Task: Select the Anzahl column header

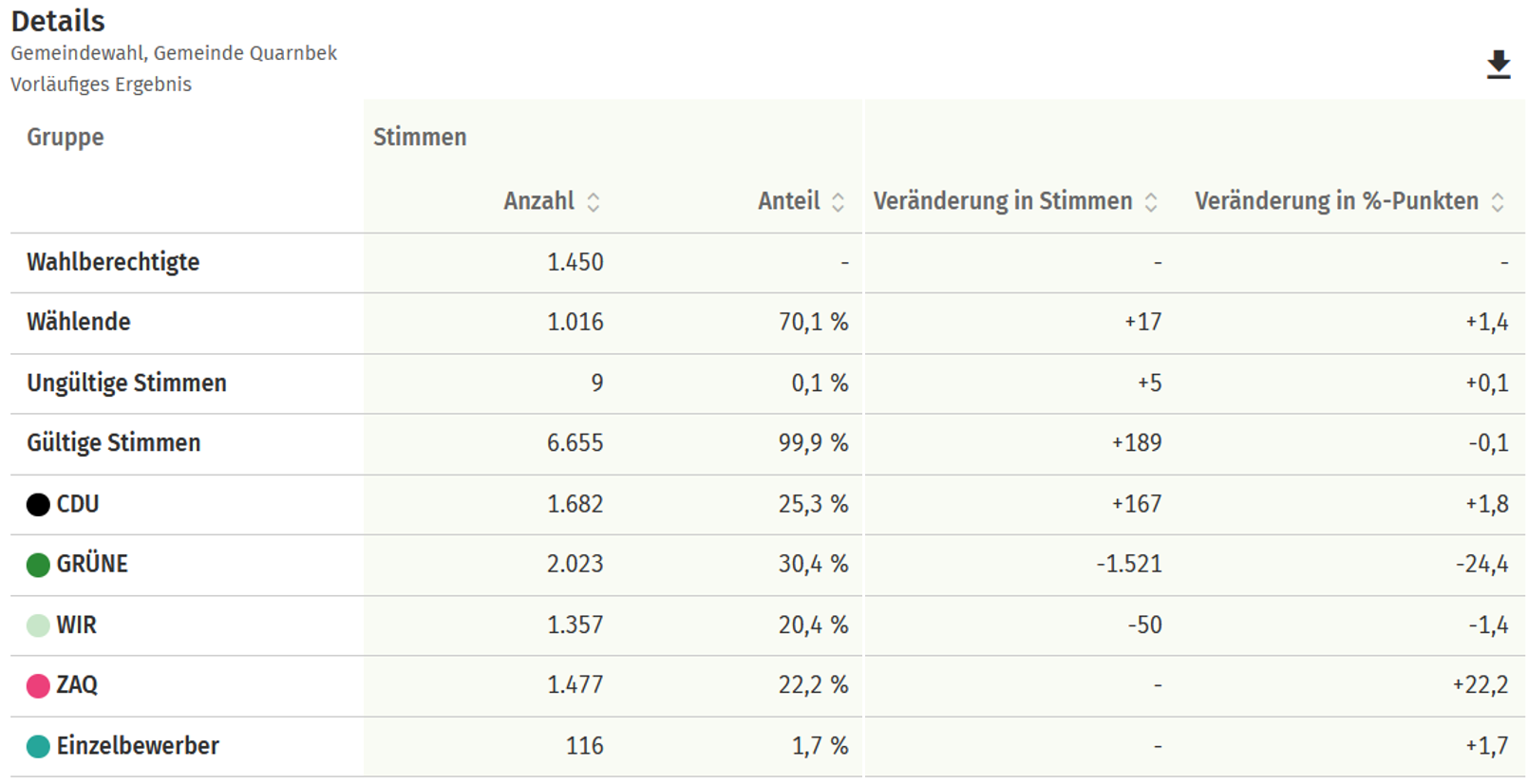Action: tap(538, 201)
